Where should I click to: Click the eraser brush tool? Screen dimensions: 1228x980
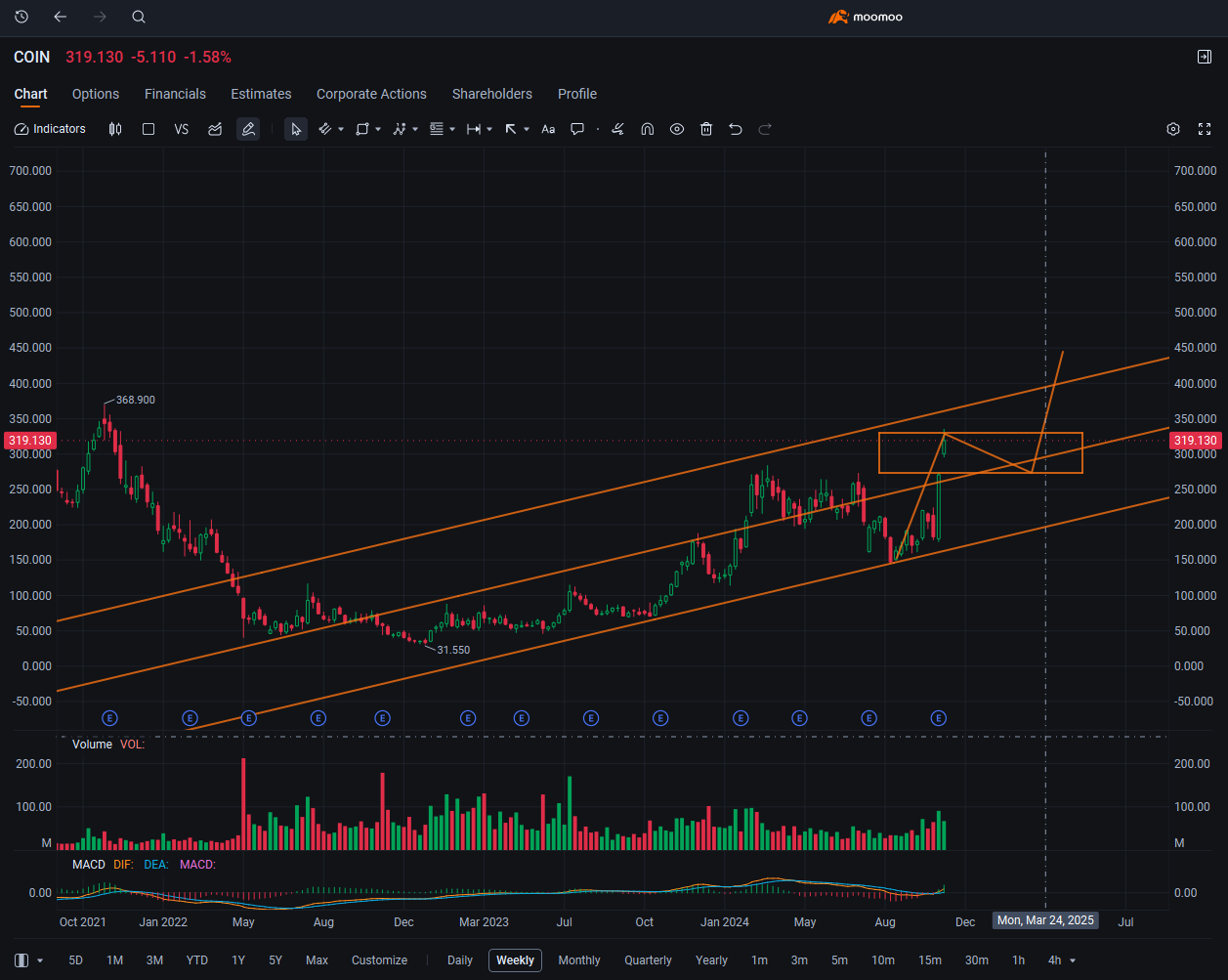617,129
